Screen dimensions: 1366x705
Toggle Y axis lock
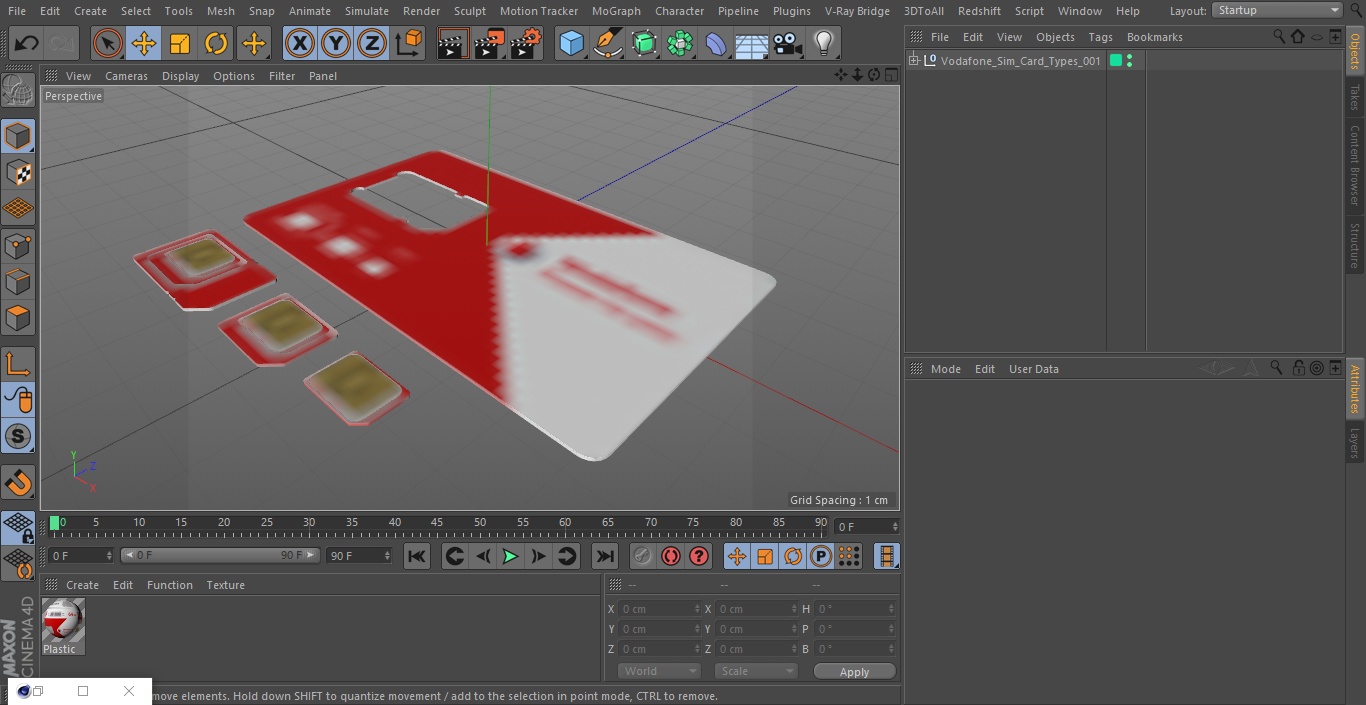click(336, 43)
